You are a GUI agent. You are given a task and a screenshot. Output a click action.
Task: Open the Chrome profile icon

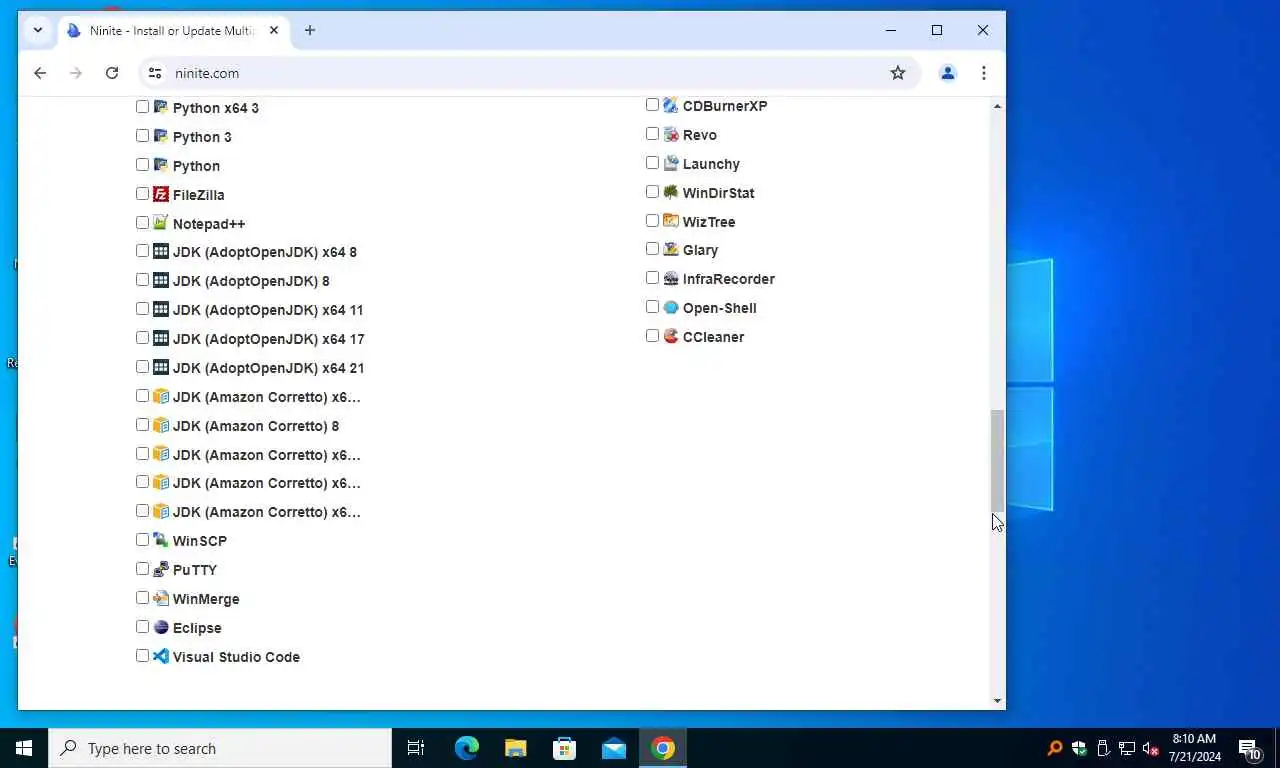948,73
